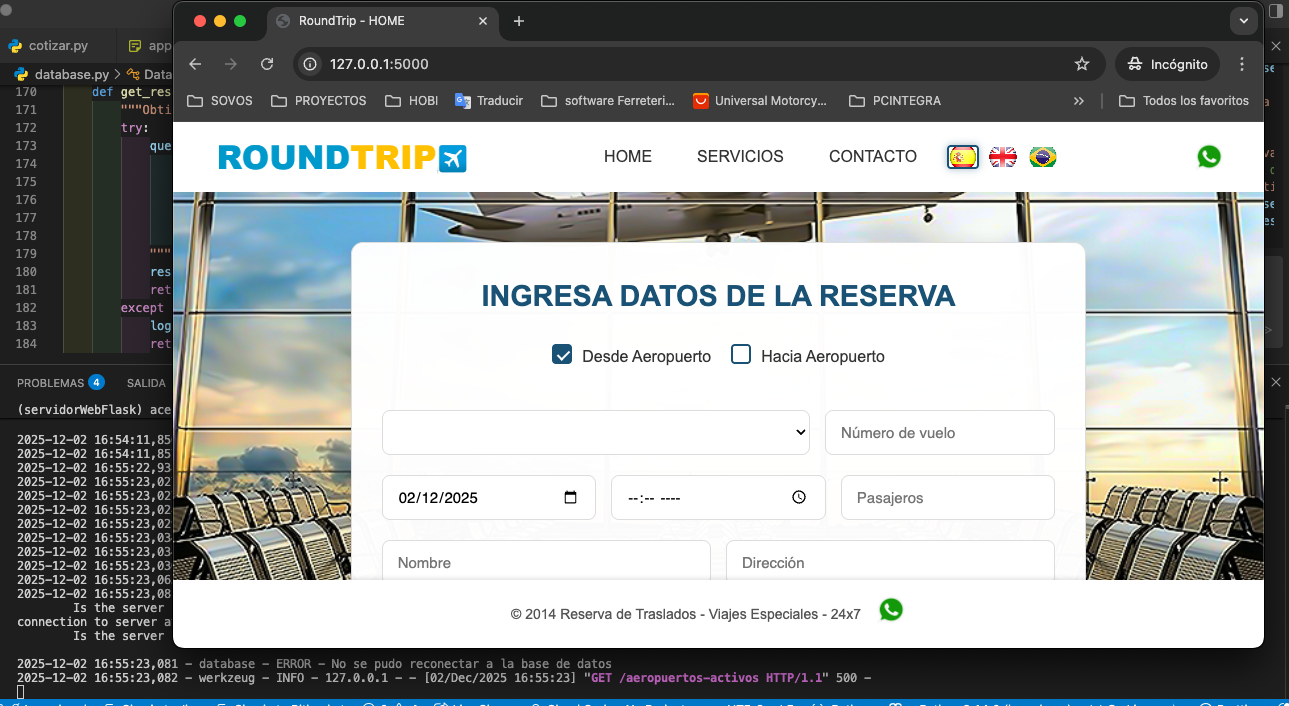Close the RoundTrip - HOME tab
This screenshot has height=706, width=1289.
click(484, 21)
